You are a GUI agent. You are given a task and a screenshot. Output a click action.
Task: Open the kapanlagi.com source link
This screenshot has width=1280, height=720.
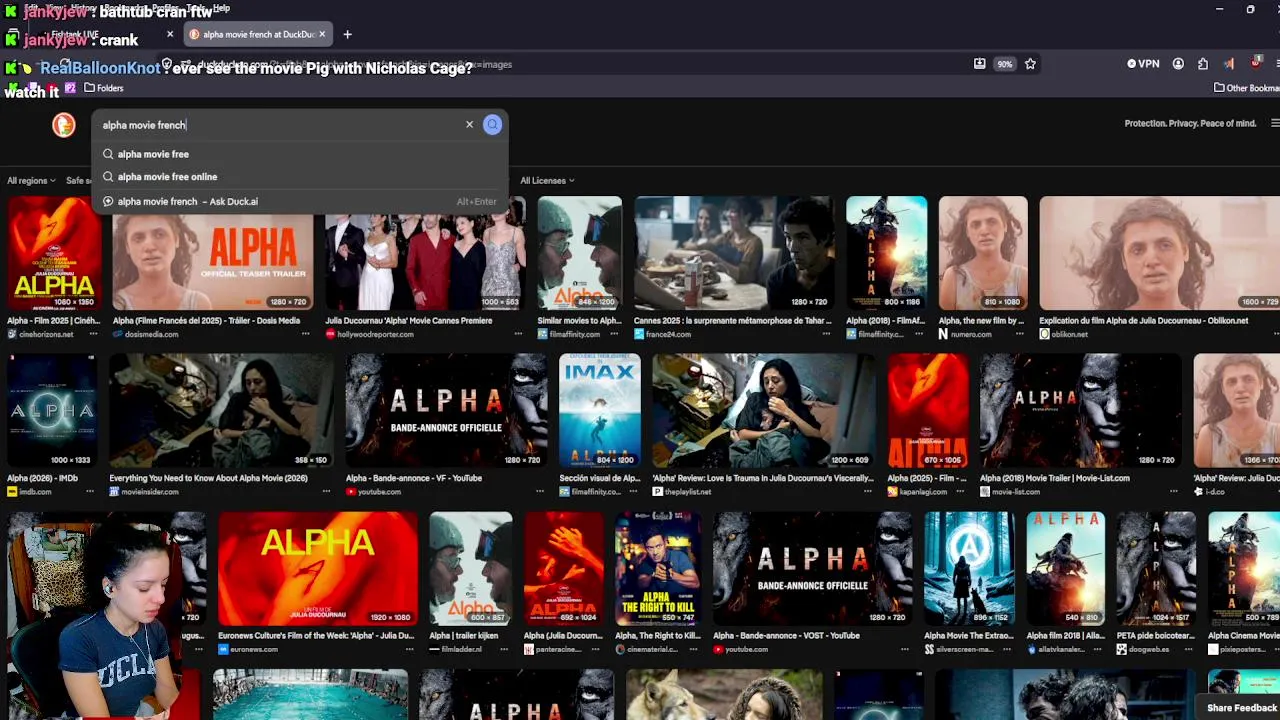(922, 492)
